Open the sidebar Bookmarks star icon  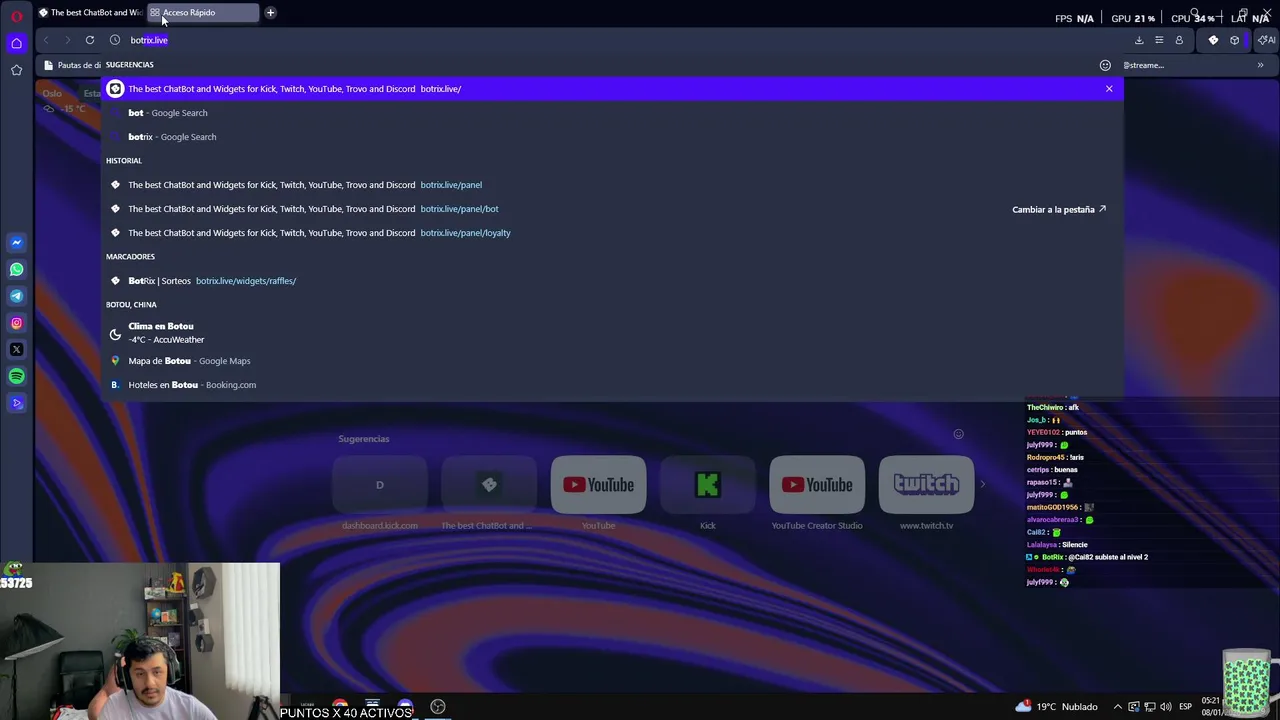point(16,70)
